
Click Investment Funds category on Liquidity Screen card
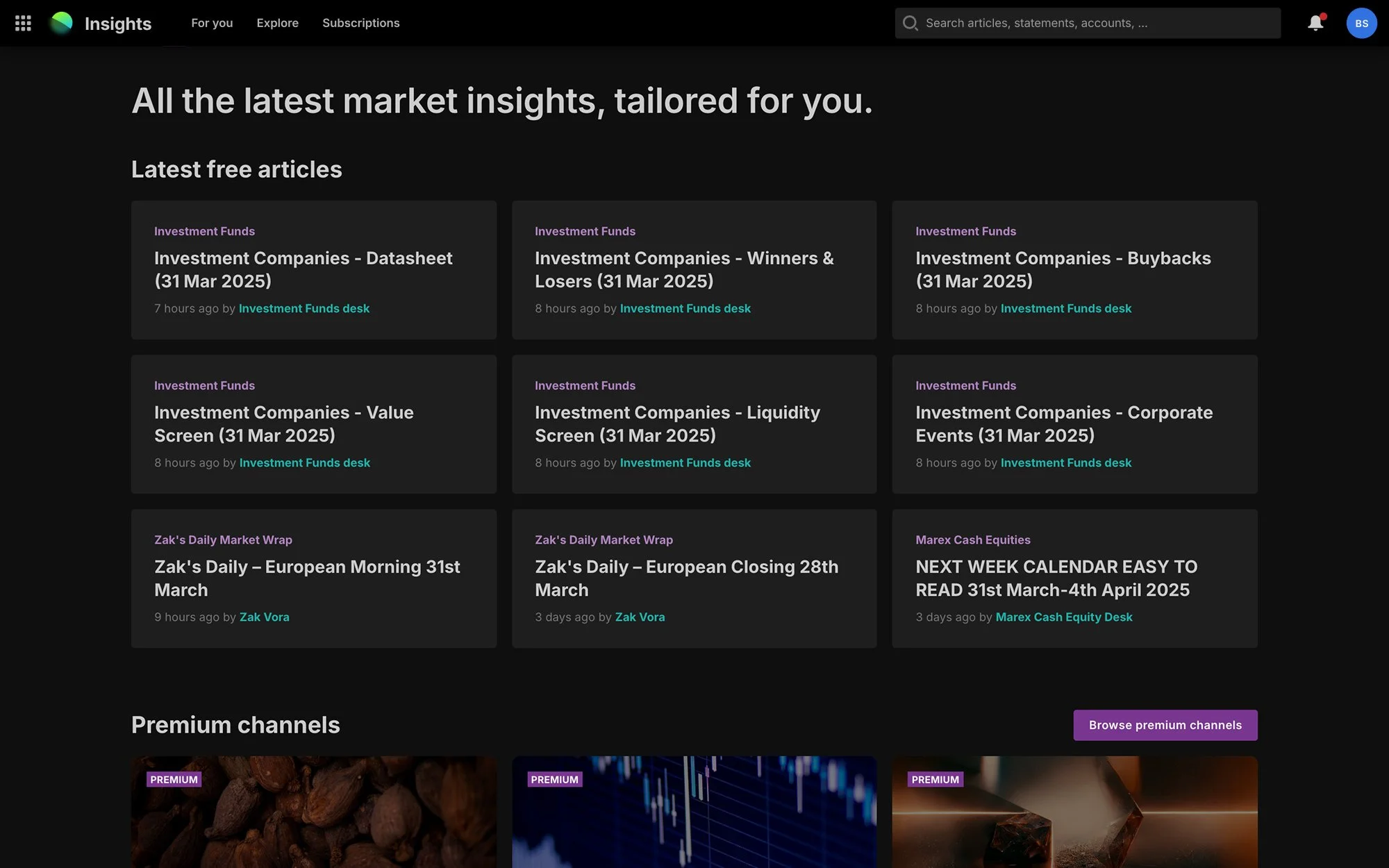point(585,385)
